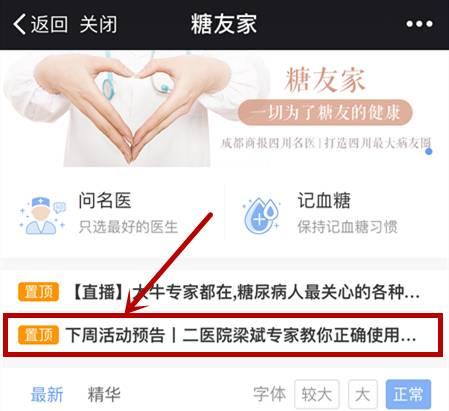Image resolution: width=449 pixels, height=411 pixels.
Task: Select 较大 font size option
Action: coord(317,394)
